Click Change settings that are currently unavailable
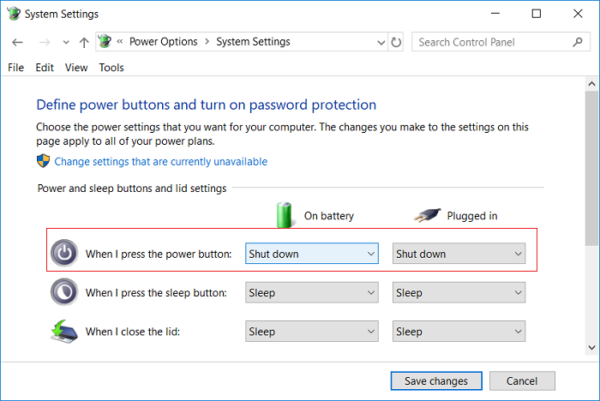This screenshot has height=401, width=600. click(x=161, y=161)
